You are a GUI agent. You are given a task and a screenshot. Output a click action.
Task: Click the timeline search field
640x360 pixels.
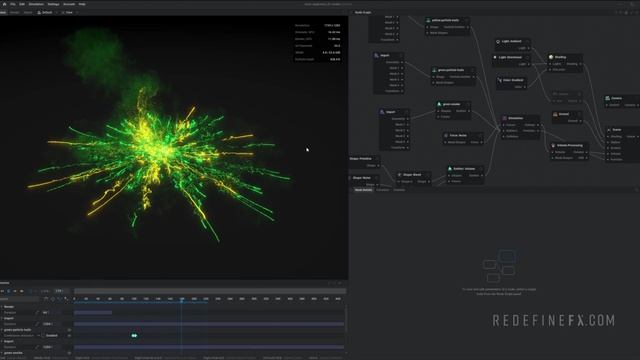tap(18, 299)
